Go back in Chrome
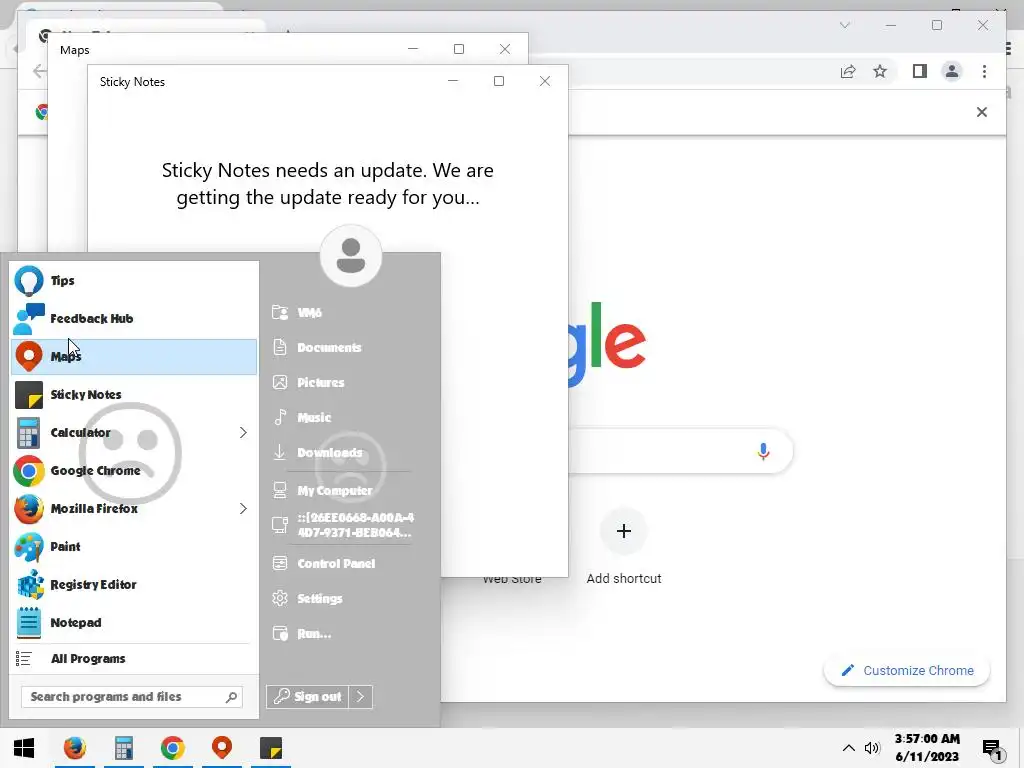The image size is (1024, 768). point(39,71)
